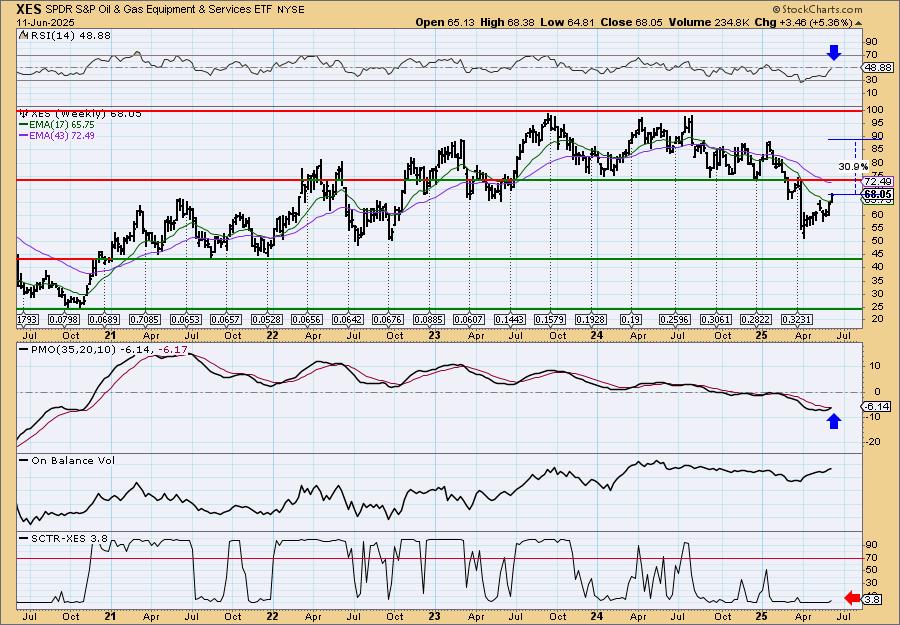Click the SCTR-XES 3.8 panel label
900x625 pixels.
coord(69,538)
